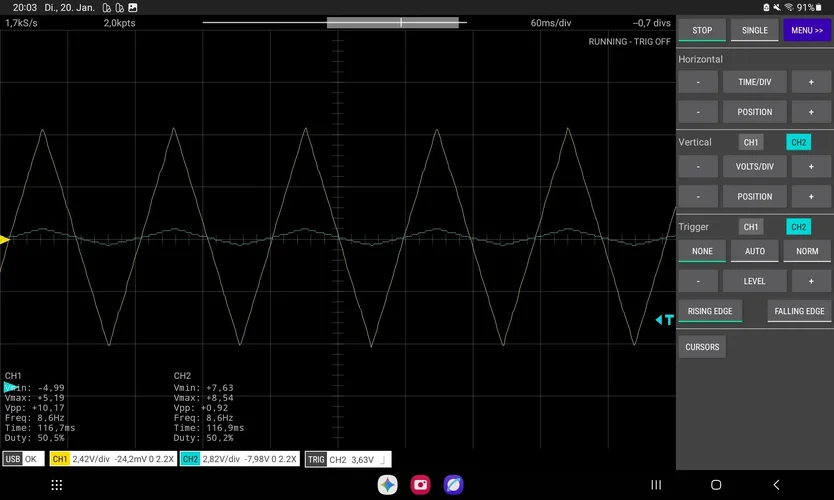
Task: Tap the SINGLE capture button
Action: tap(754, 30)
